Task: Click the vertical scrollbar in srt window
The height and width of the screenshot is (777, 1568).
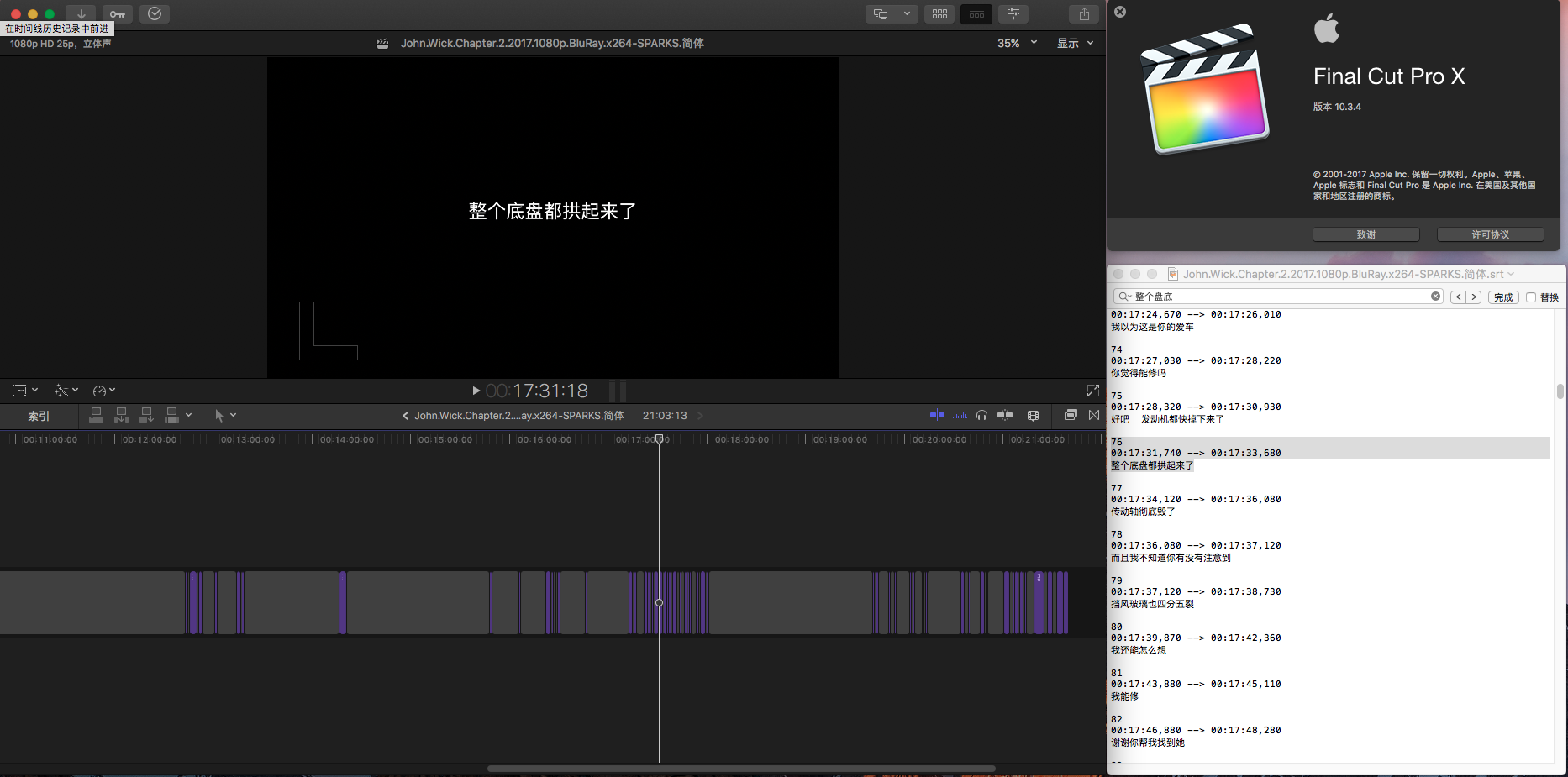Action: tap(1560, 391)
